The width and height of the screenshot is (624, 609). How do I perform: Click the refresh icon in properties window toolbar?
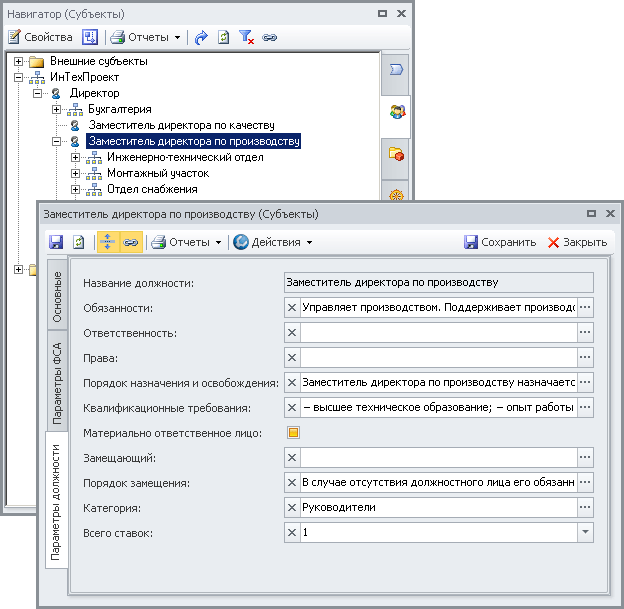(77, 242)
